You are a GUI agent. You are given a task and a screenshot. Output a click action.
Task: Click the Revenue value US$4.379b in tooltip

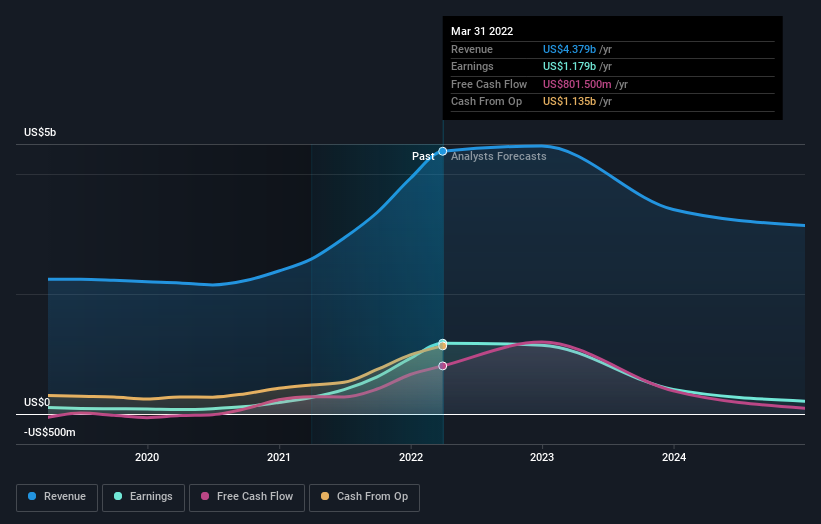point(569,49)
